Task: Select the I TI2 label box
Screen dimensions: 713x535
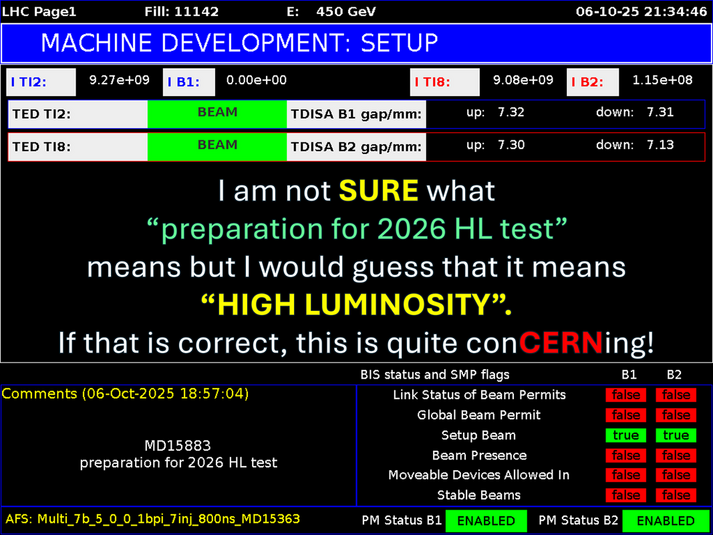Action: pos(41,82)
